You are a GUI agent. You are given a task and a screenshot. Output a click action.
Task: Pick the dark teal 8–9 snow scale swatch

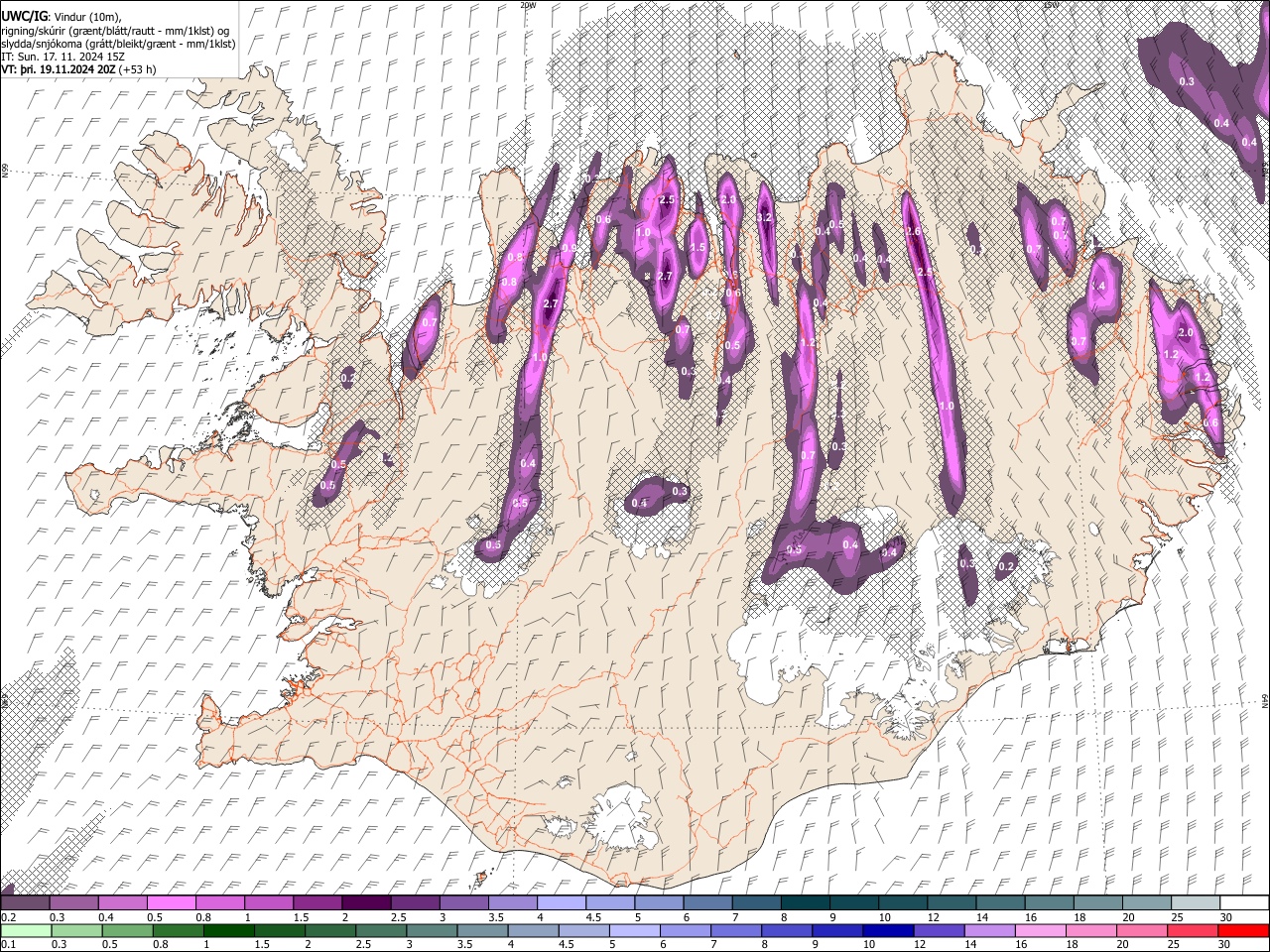pos(805,902)
